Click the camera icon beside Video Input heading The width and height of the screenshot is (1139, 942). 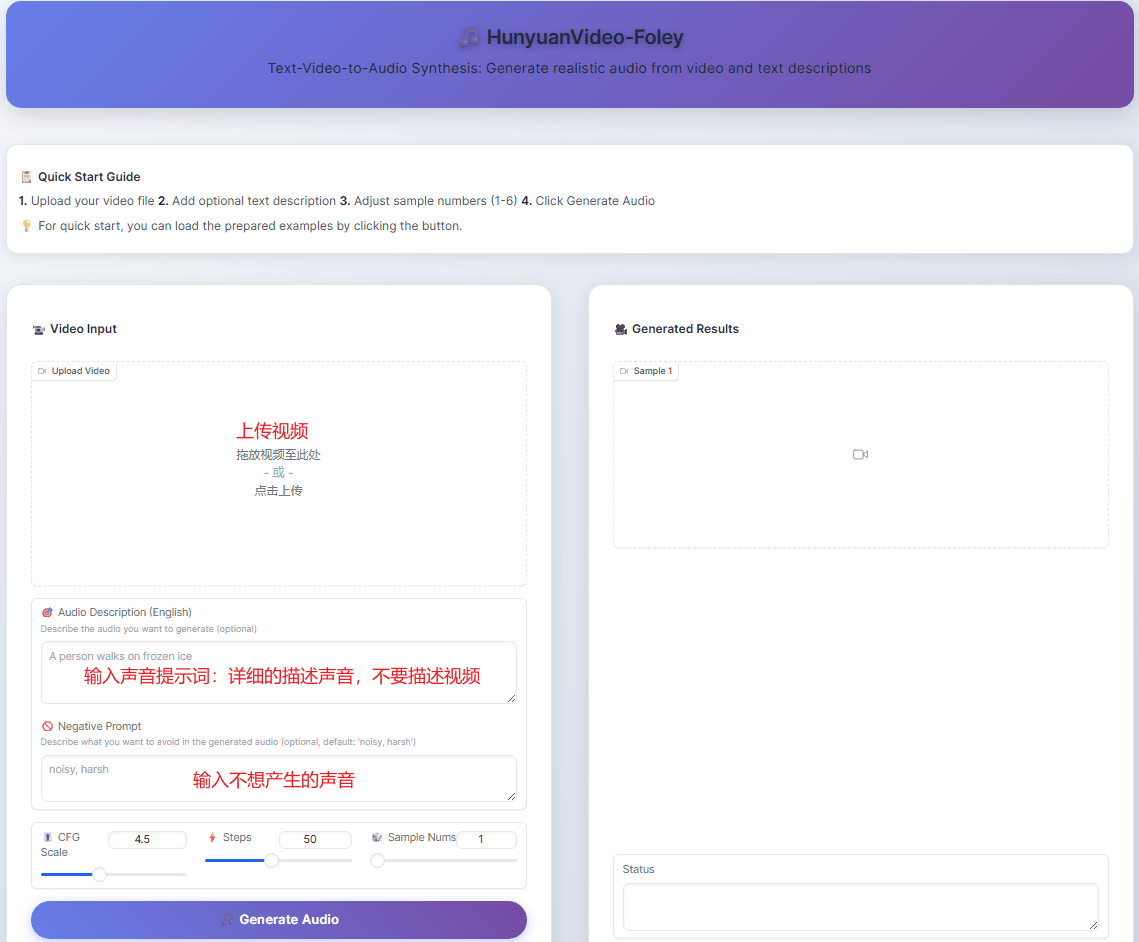39,329
